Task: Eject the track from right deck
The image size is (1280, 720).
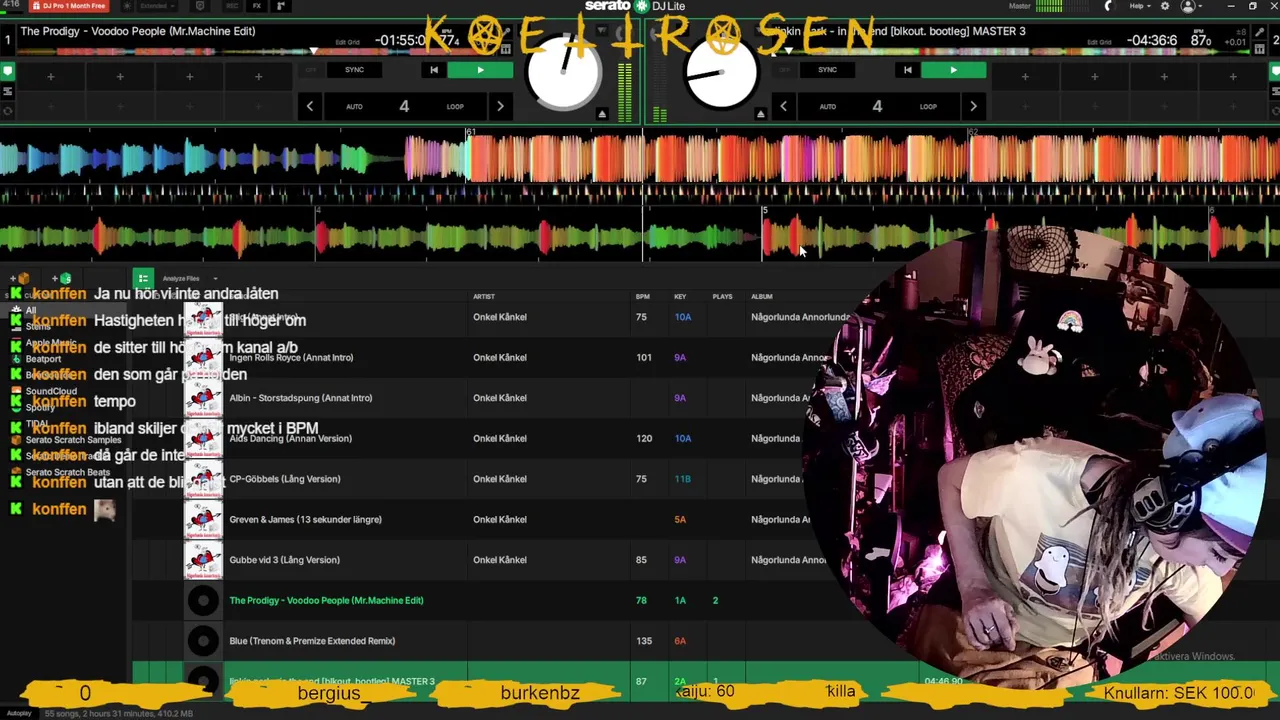Action: 760,114
